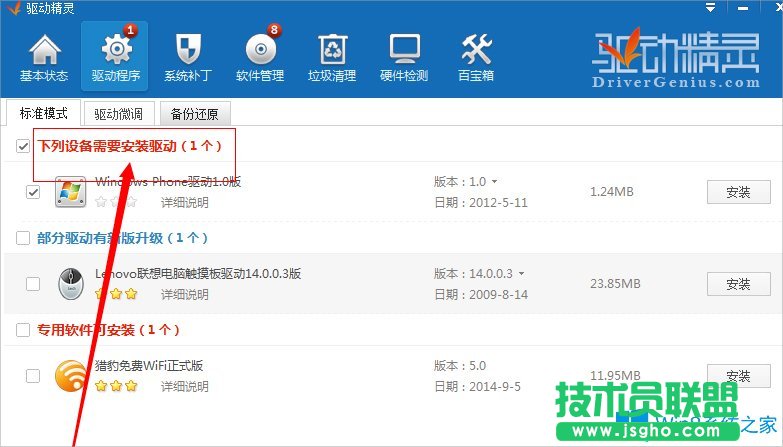Check the Lenovo联想电脑触摸板驱动 checkbox
Image resolution: width=783 pixels, height=447 pixels.
tap(33, 284)
